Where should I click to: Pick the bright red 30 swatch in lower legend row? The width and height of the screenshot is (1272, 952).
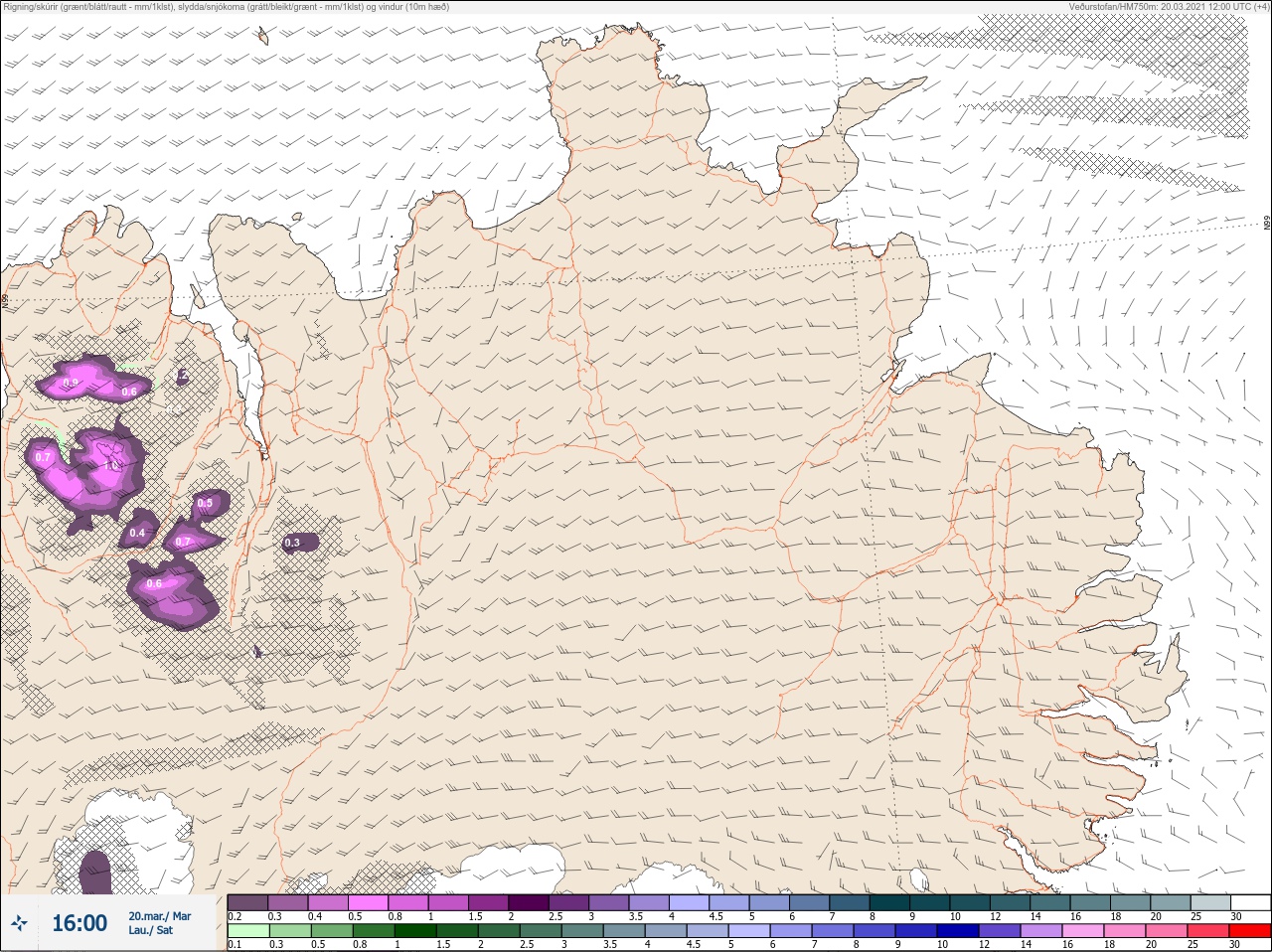coord(1250,931)
